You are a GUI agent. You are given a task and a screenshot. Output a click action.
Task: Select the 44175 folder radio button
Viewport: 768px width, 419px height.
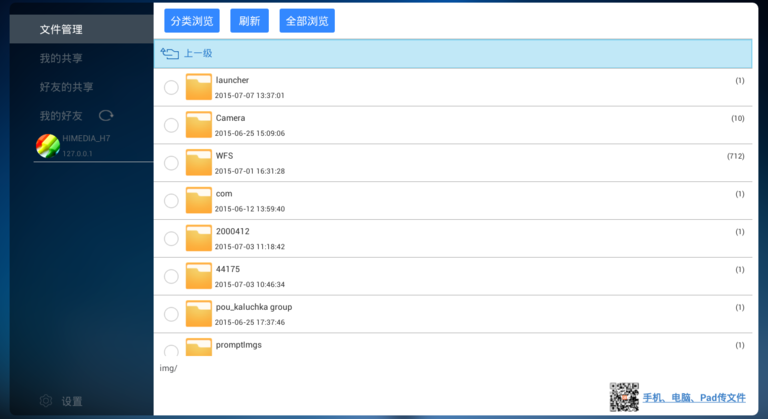[x=171, y=276]
